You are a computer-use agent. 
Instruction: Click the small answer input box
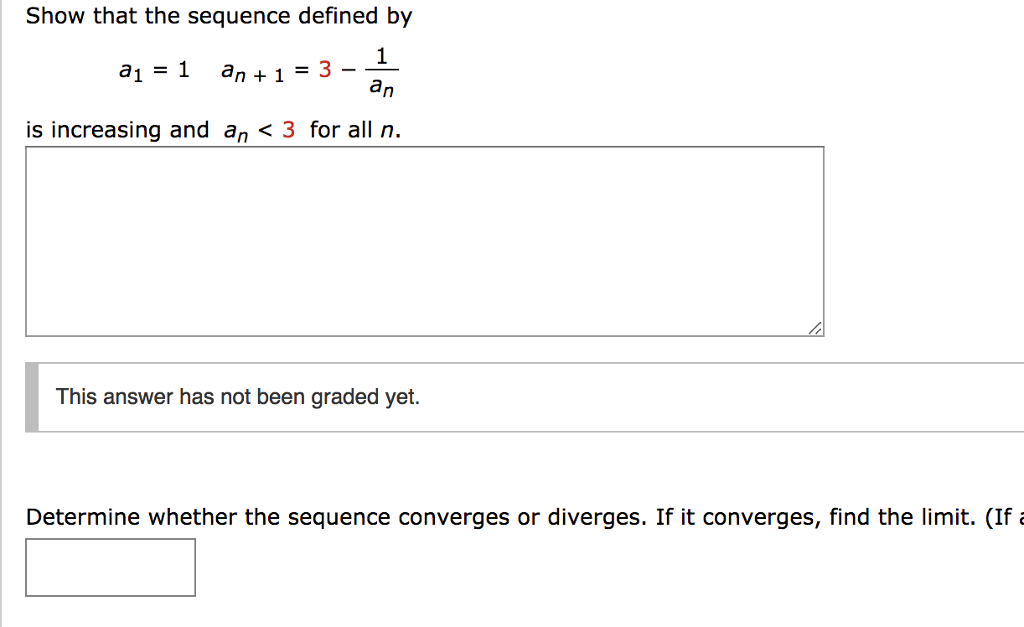coord(110,567)
